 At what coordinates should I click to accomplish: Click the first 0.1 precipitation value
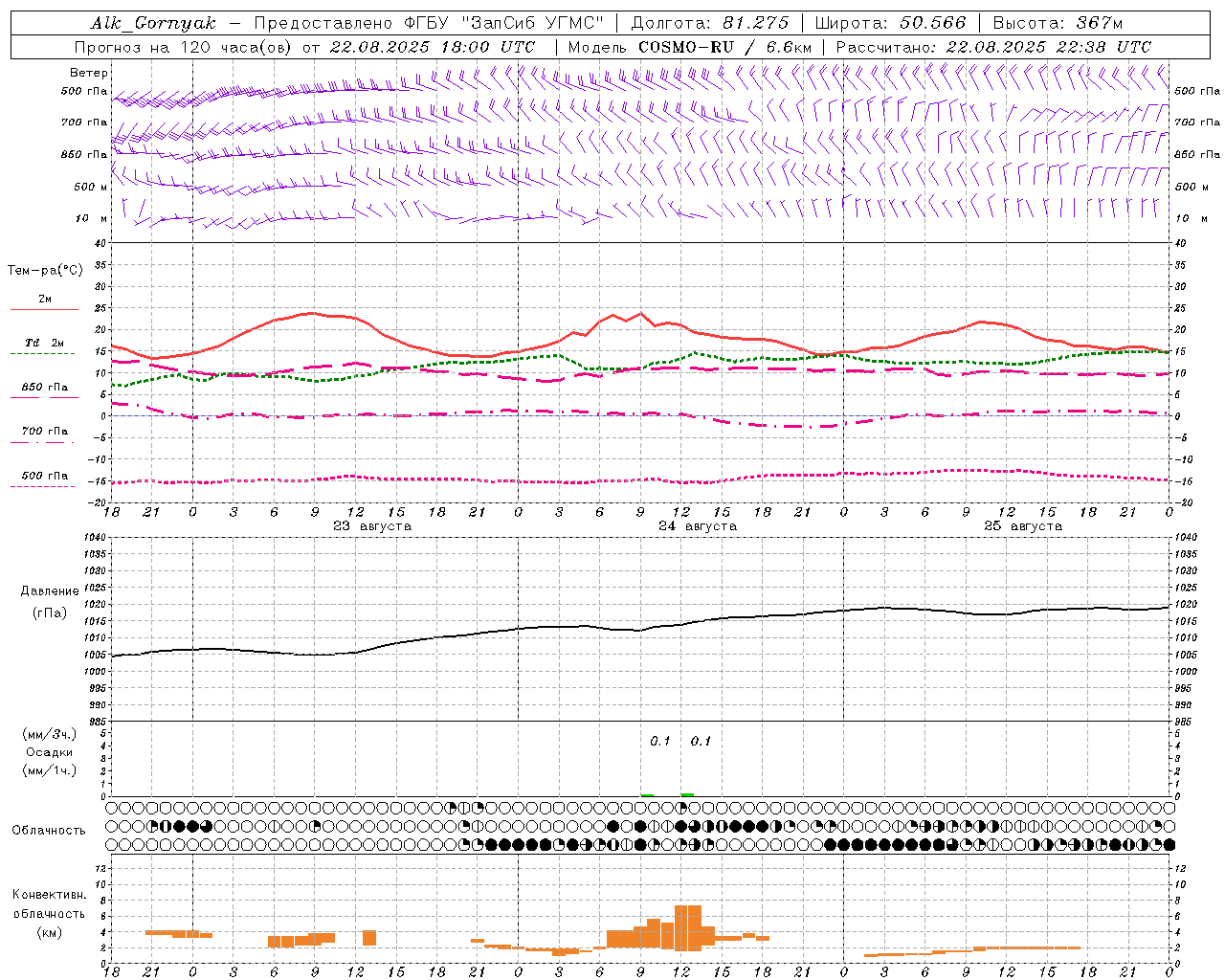(x=660, y=741)
